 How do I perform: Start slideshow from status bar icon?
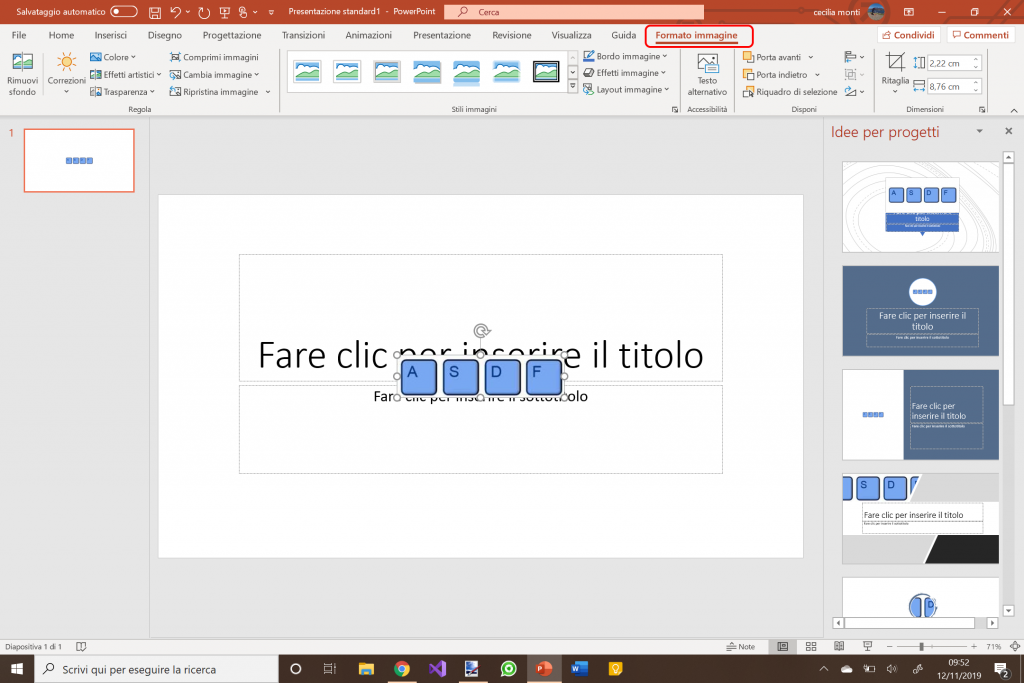tap(867, 646)
